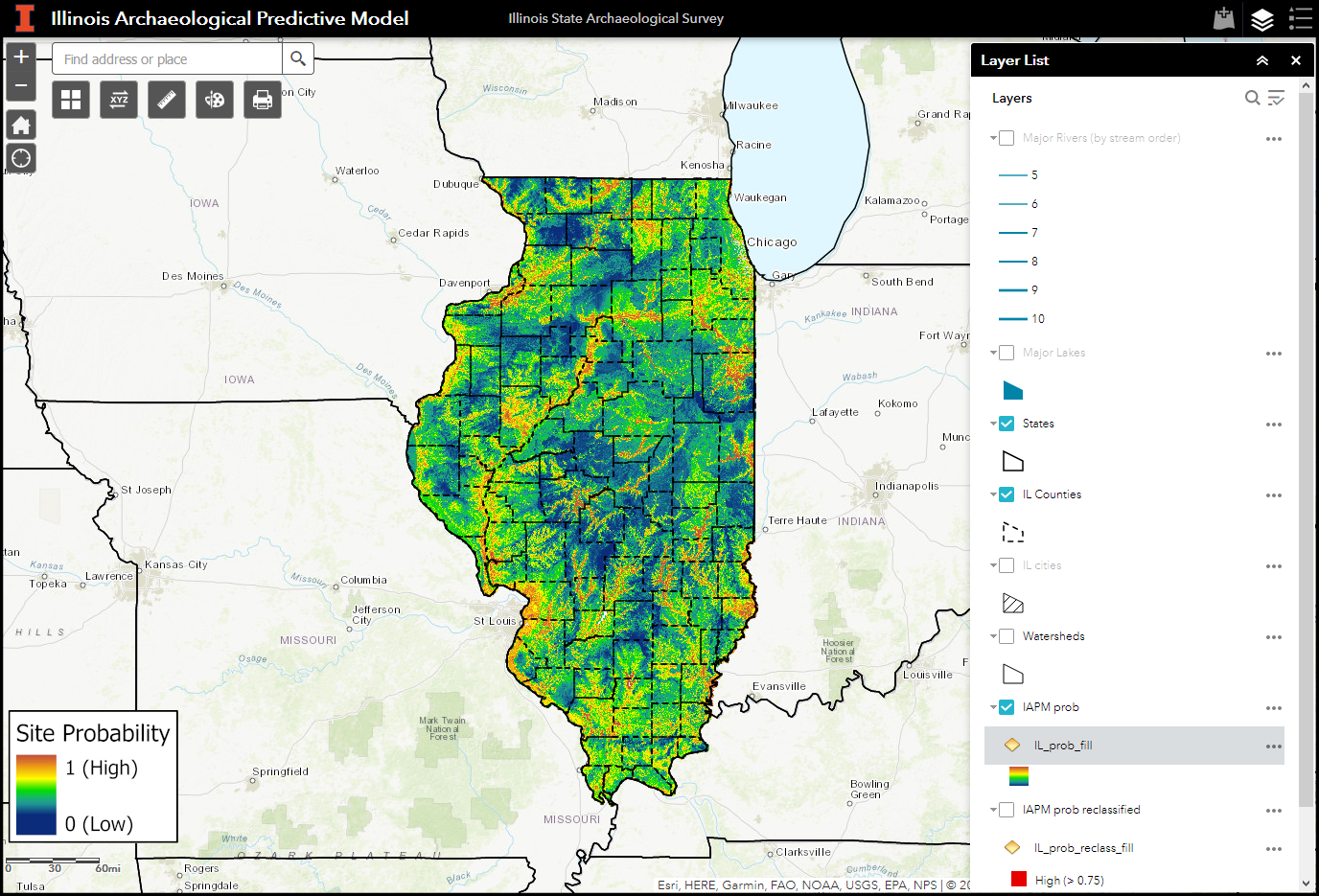Open the basemap gallery widget

[x=71, y=100]
